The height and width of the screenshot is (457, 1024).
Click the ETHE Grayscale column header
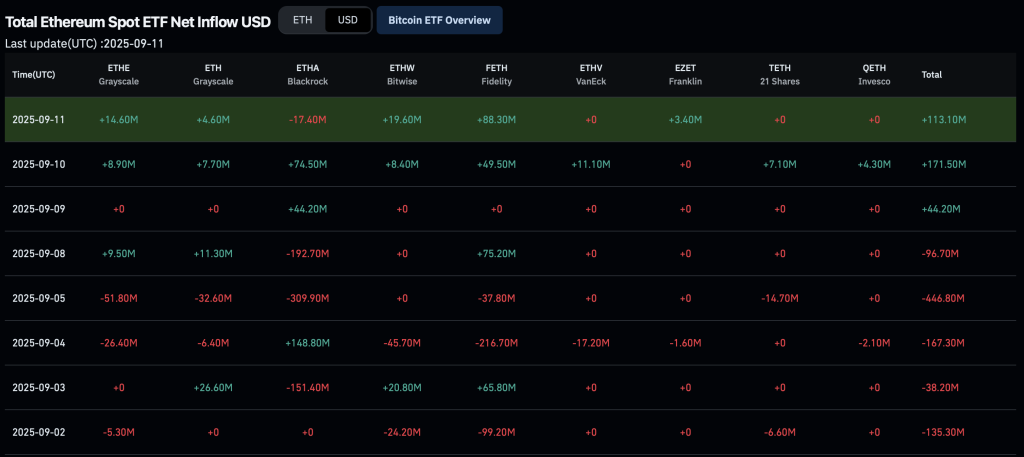(118, 74)
